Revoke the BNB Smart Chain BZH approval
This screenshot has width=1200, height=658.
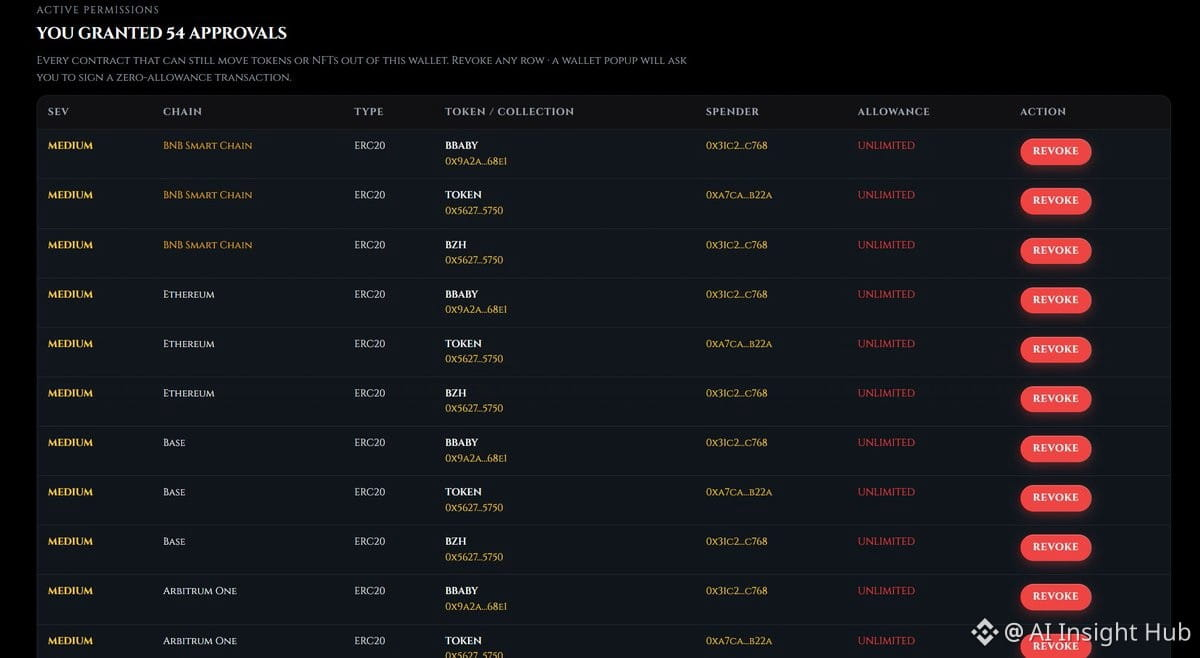(x=1055, y=250)
